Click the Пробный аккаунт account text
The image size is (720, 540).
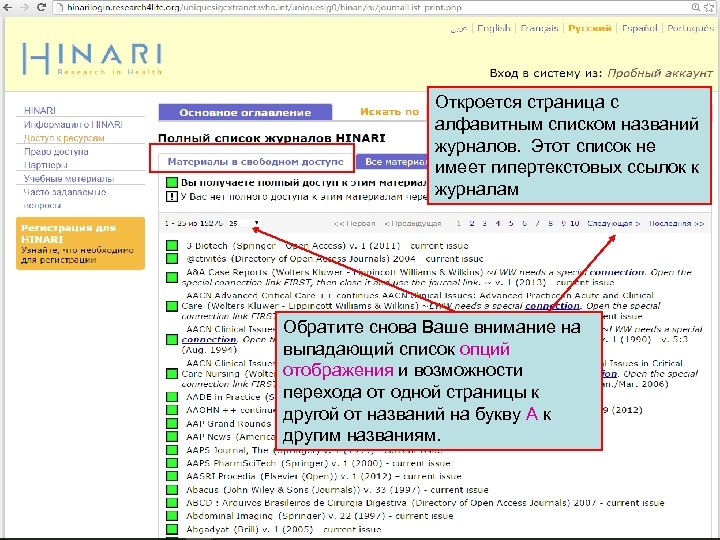pos(660,73)
